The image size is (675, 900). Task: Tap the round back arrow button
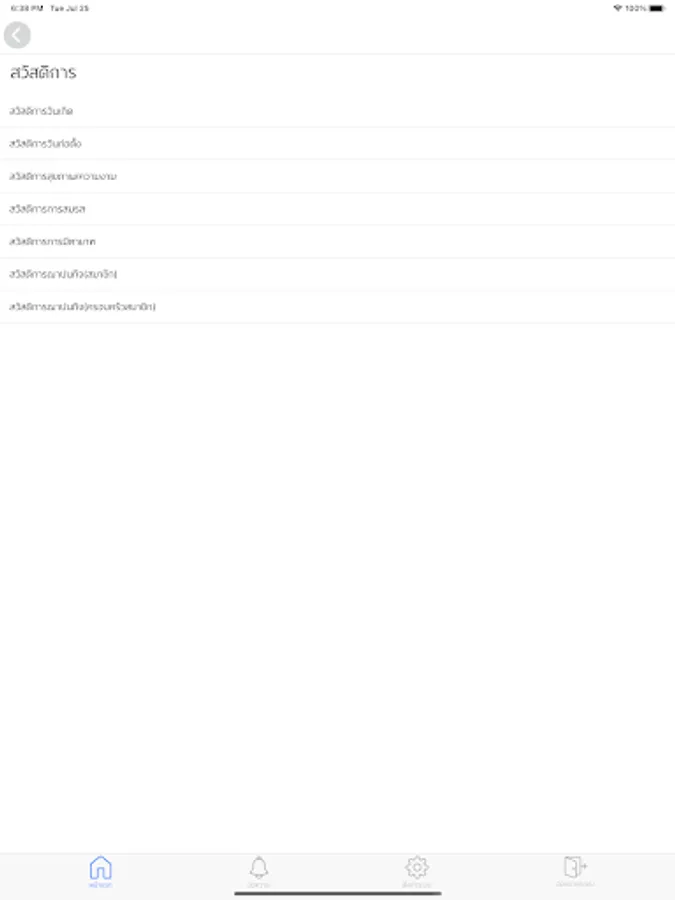coord(17,35)
